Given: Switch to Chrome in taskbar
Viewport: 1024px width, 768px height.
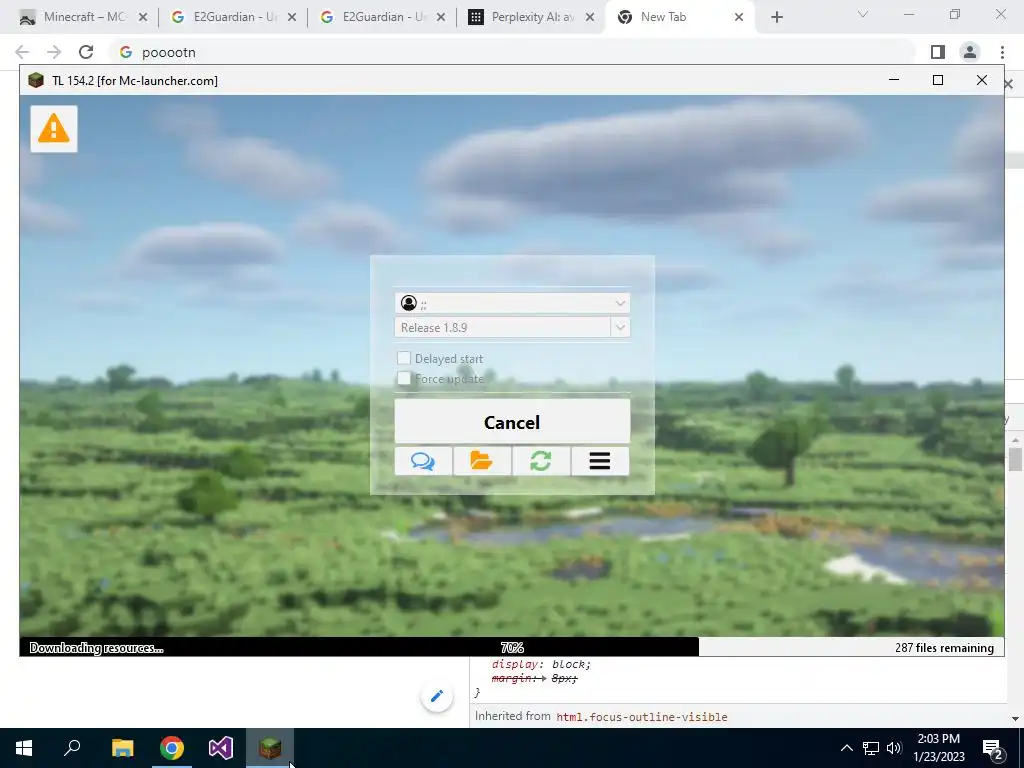Looking at the screenshot, I should point(172,748).
